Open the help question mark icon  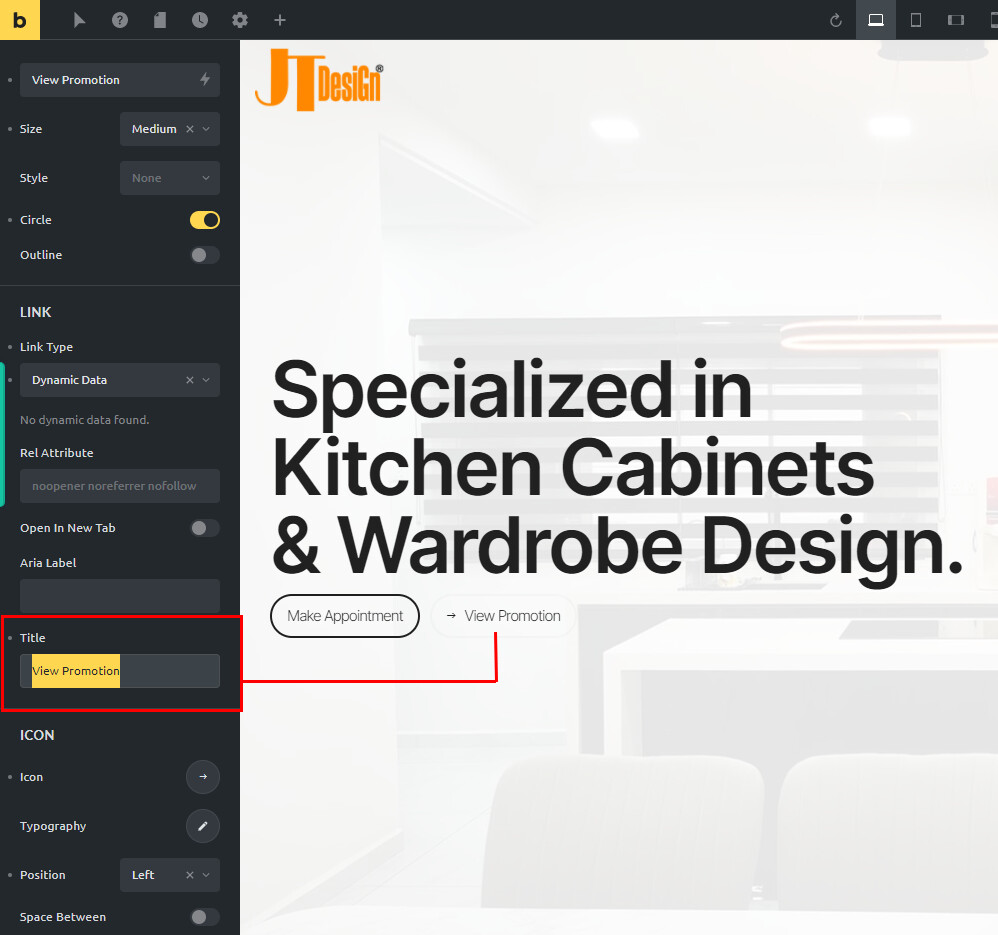120,20
